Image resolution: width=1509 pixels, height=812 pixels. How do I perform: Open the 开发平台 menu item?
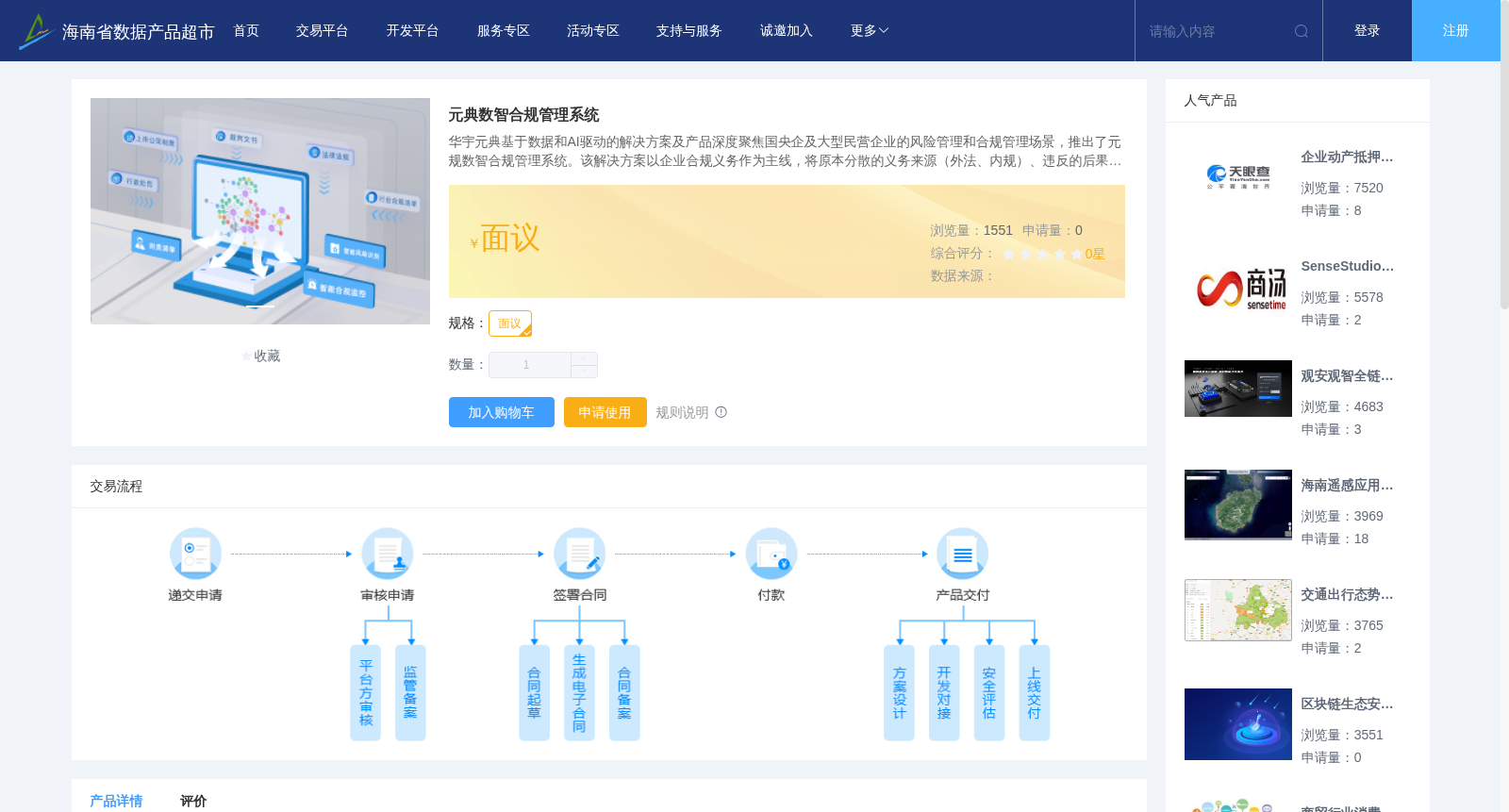tap(413, 31)
